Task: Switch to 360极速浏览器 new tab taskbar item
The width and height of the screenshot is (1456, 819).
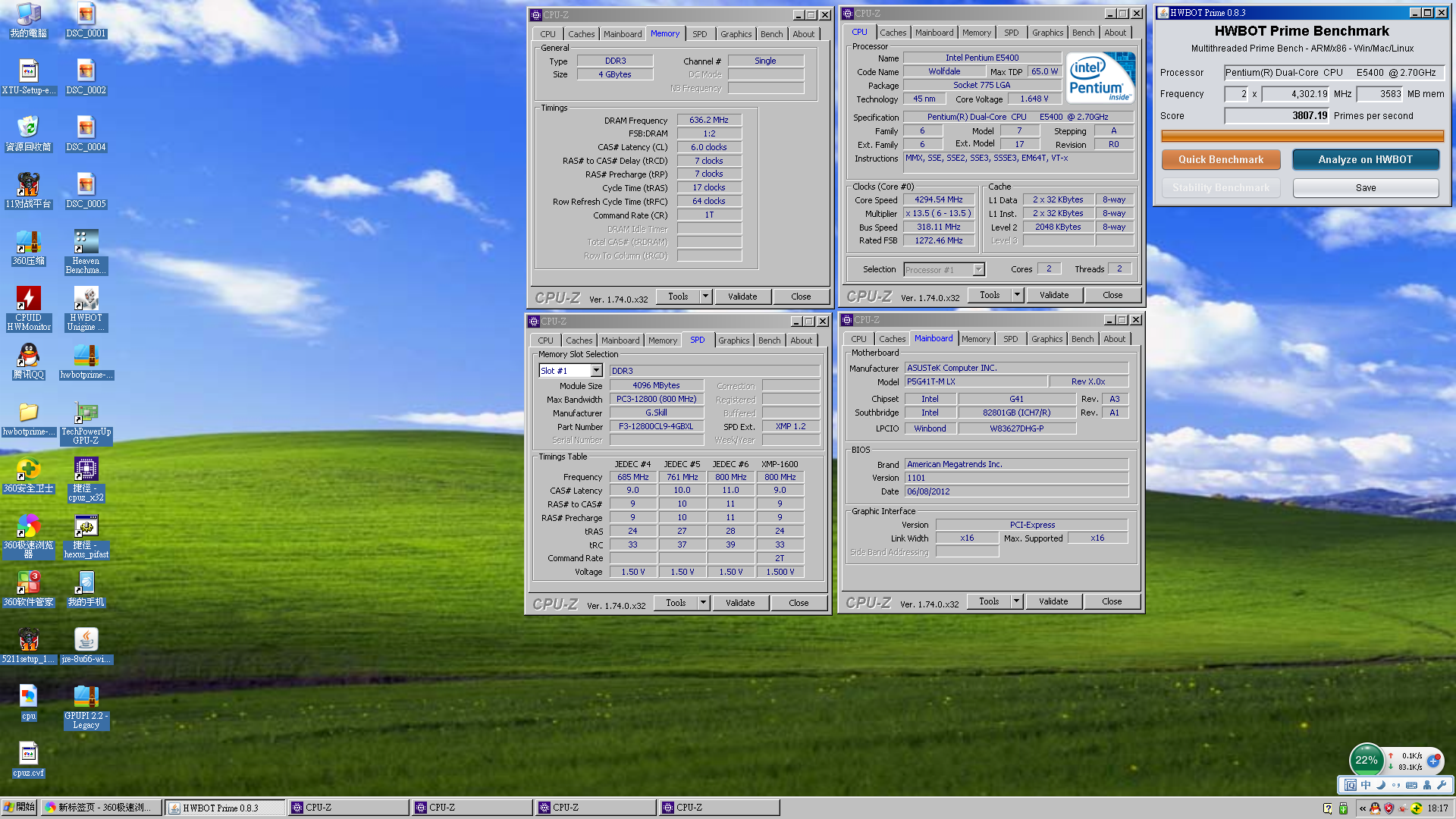Action: [x=102, y=808]
